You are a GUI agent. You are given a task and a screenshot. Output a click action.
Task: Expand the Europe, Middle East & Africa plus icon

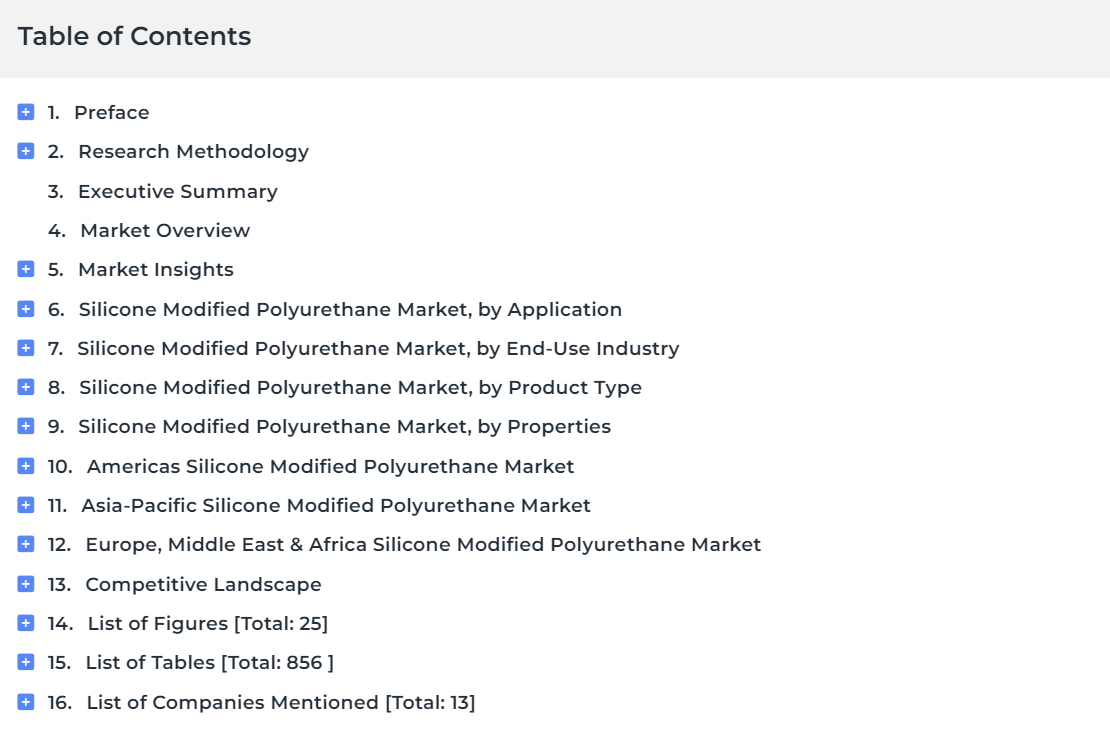25,544
